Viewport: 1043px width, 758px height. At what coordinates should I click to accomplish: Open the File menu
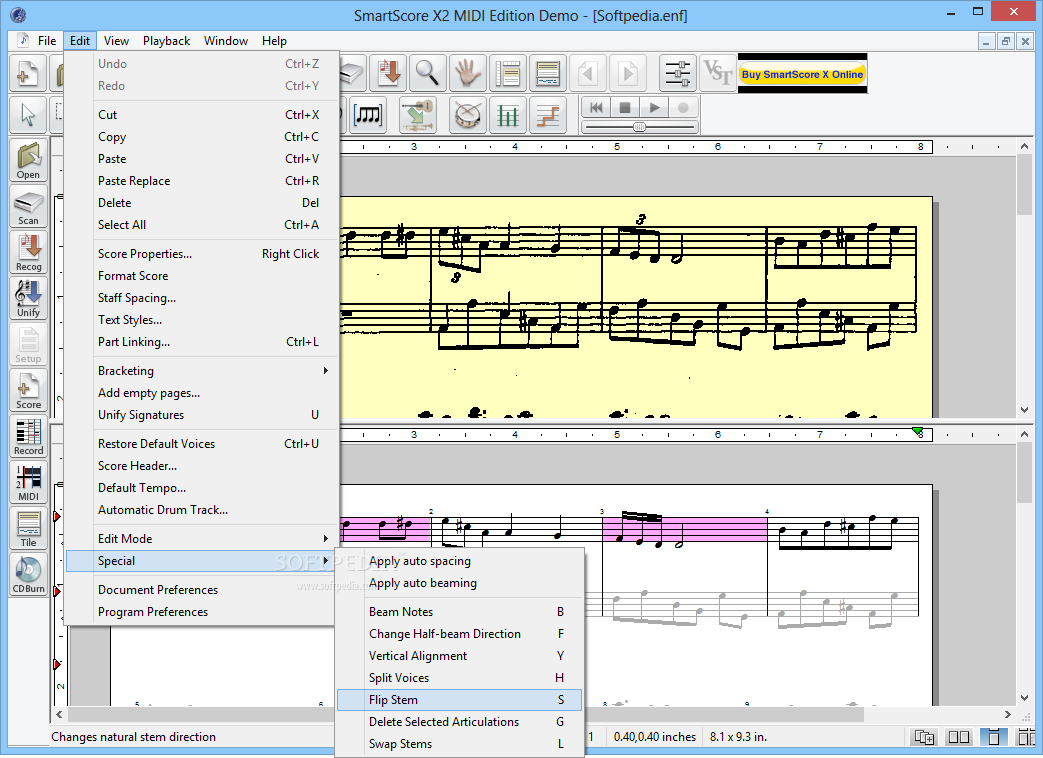coord(47,41)
